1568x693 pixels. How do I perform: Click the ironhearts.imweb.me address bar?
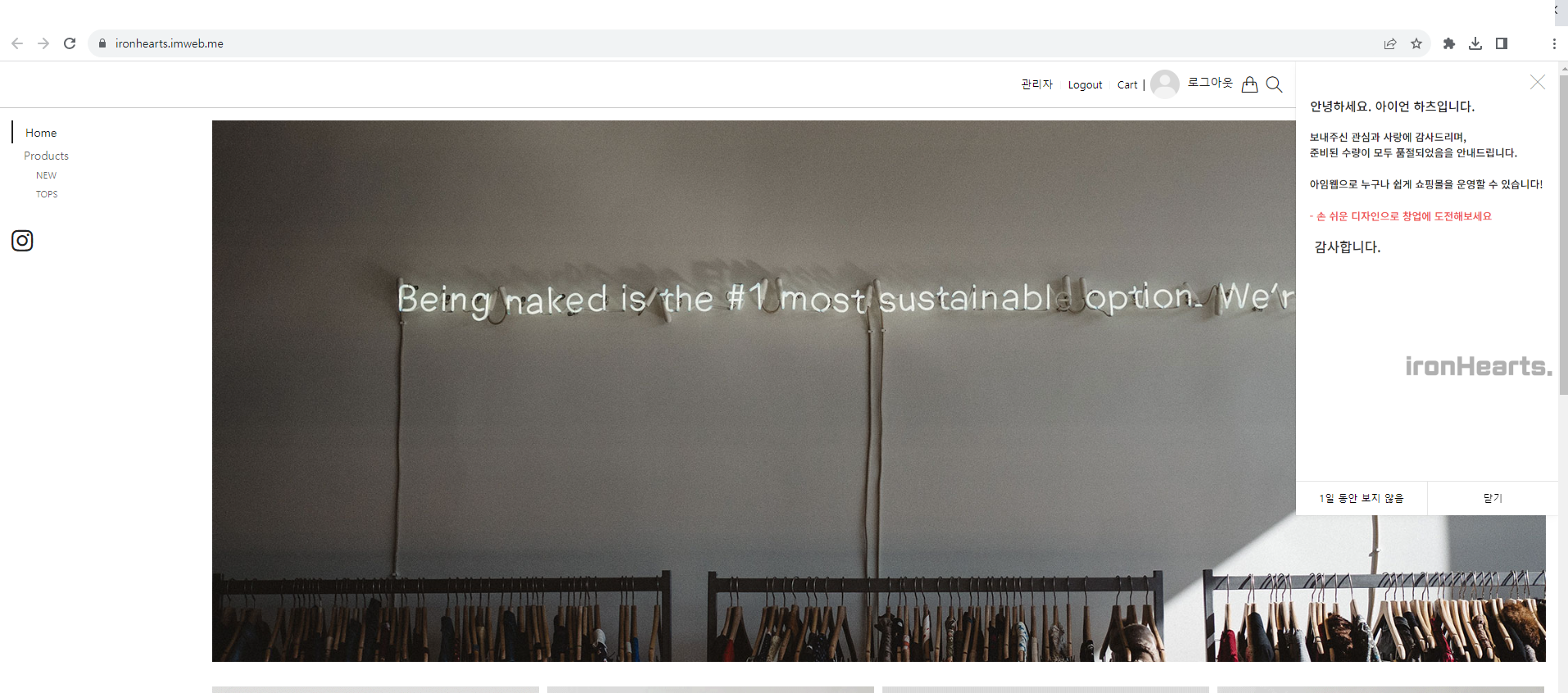tap(737, 43)
